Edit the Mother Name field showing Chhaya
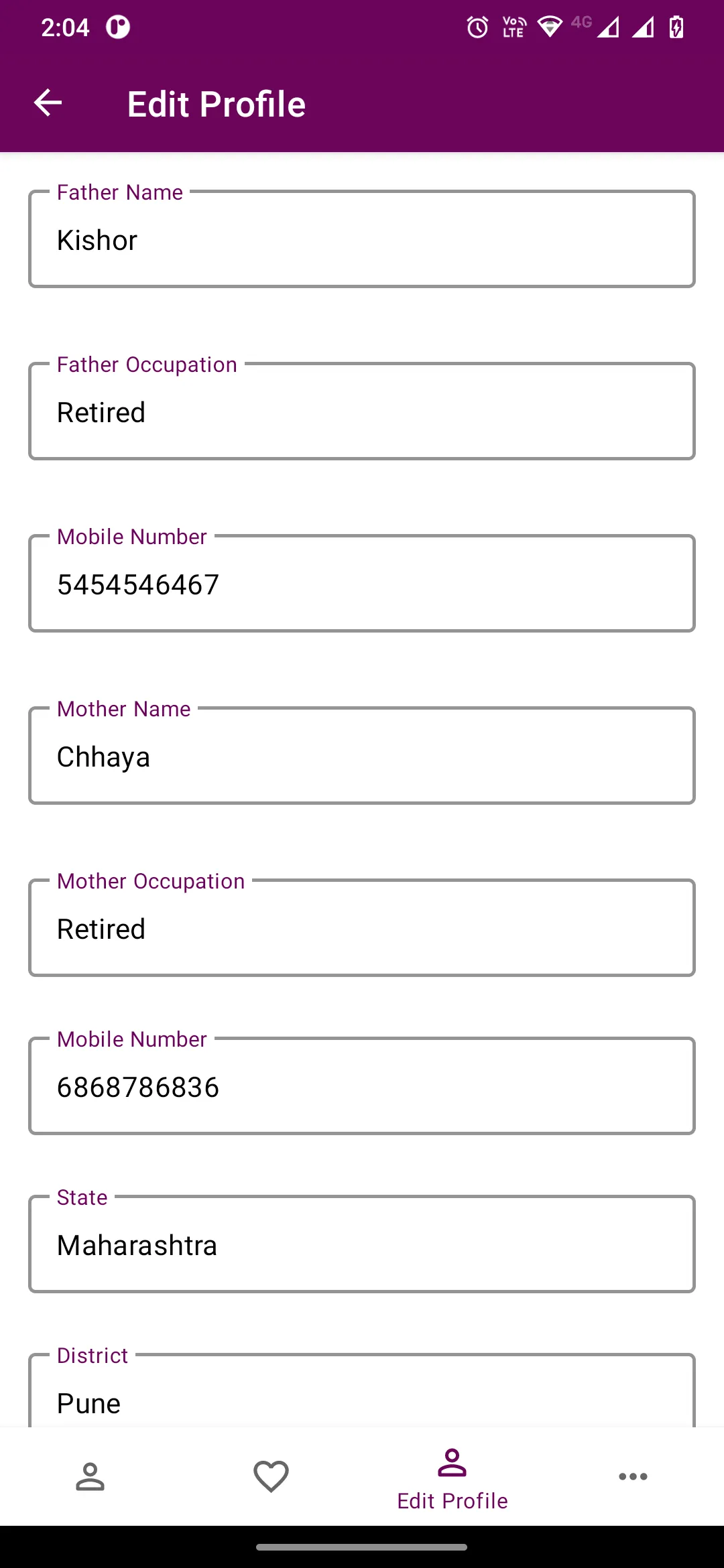This screenshot has height=1568, width=724. (362, 756)
